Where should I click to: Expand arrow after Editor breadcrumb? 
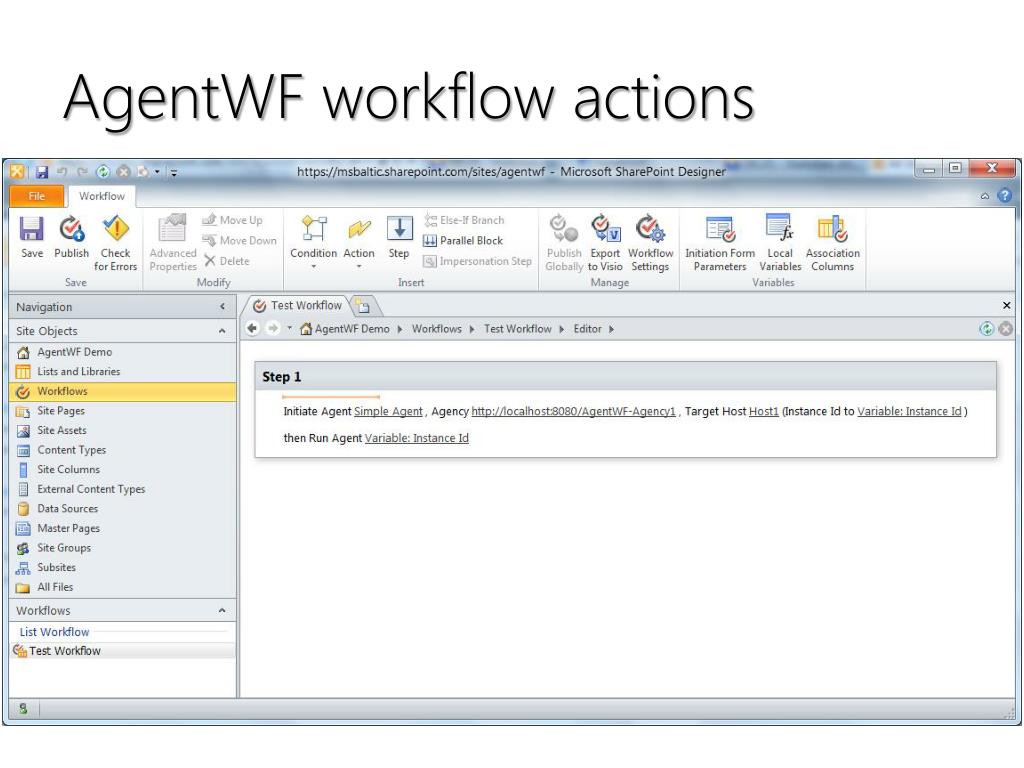(x=611, y=329)
